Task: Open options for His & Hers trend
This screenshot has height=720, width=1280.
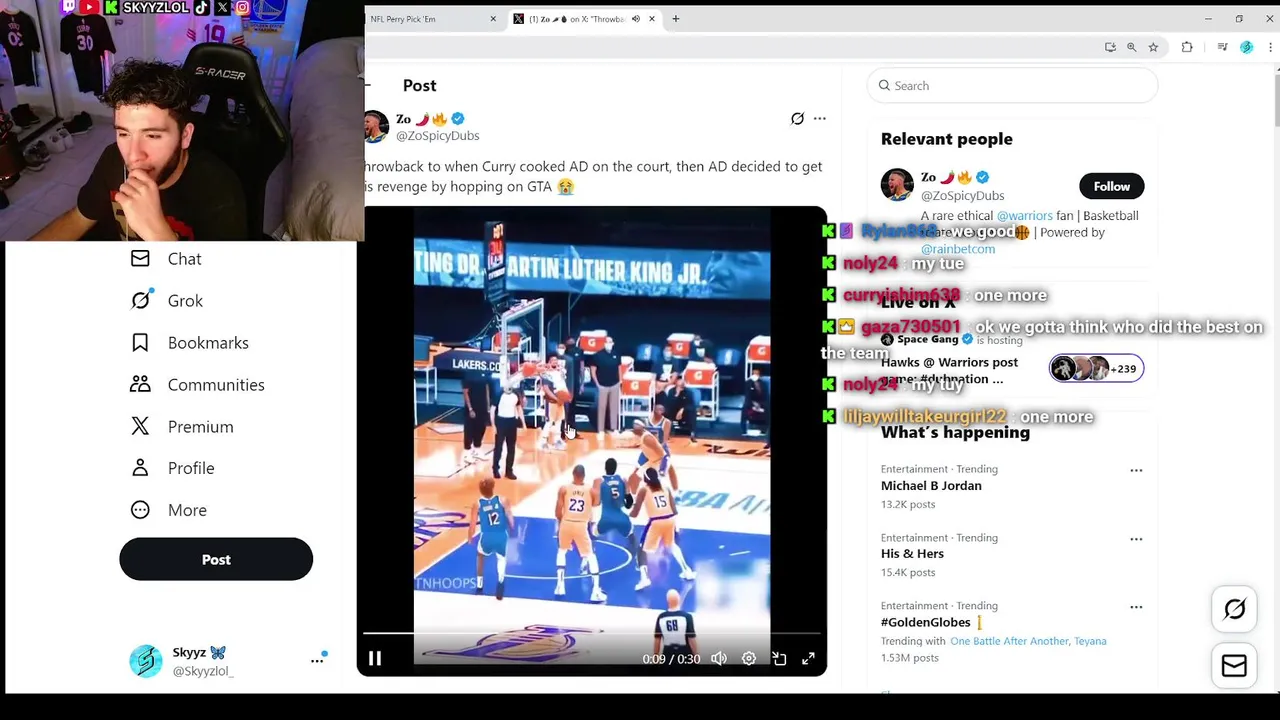Action: (1136, 539)
